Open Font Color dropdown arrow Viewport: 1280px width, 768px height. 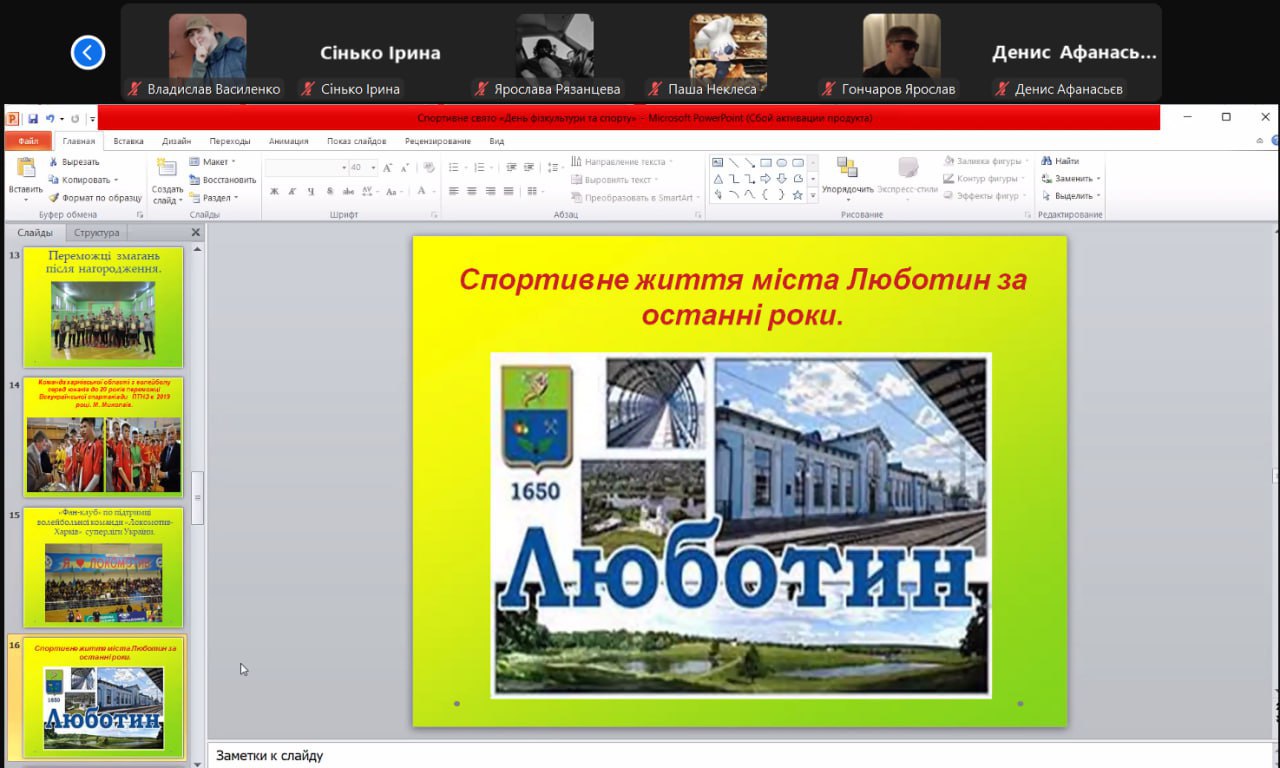point(434,191)
